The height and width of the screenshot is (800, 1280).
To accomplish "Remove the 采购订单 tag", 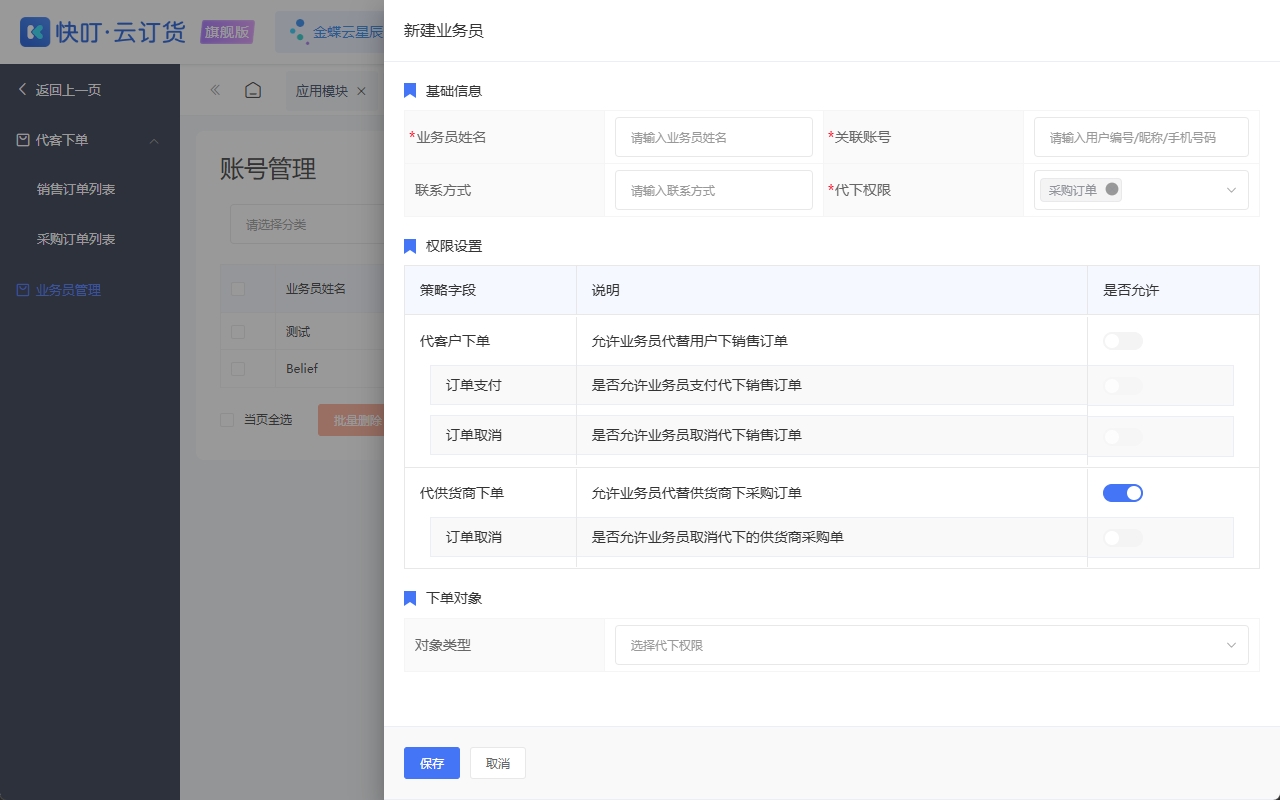I will tap(1112, 189).
